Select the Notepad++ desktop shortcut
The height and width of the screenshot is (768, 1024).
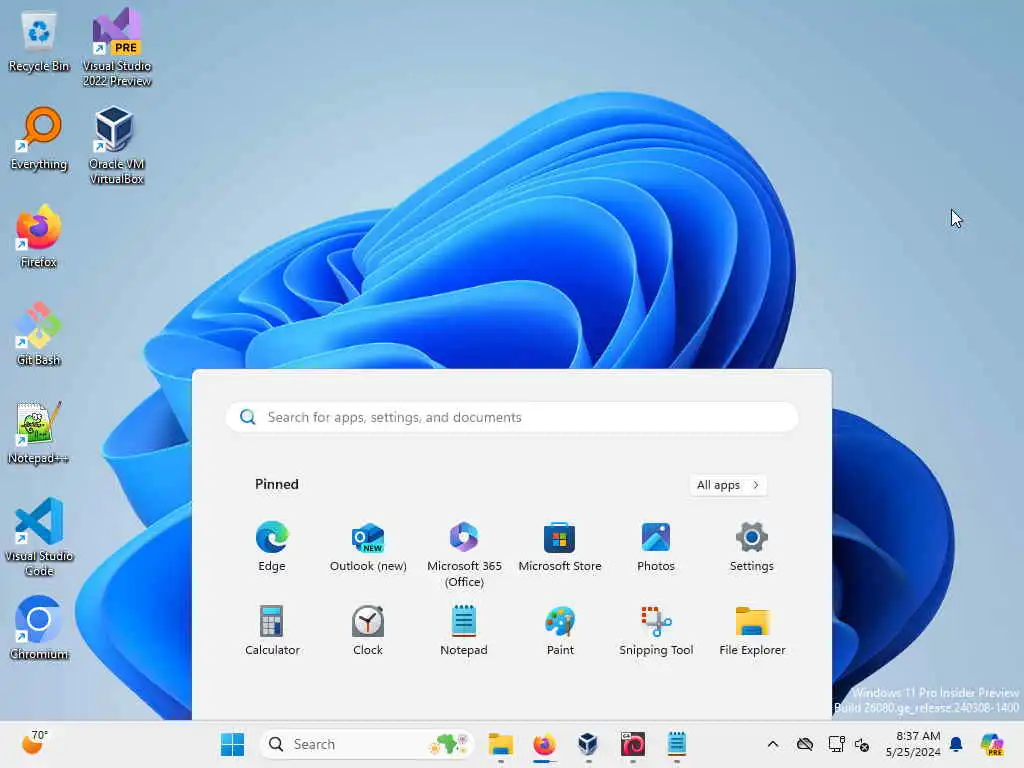pyautogui.click(x=39, y=432)
